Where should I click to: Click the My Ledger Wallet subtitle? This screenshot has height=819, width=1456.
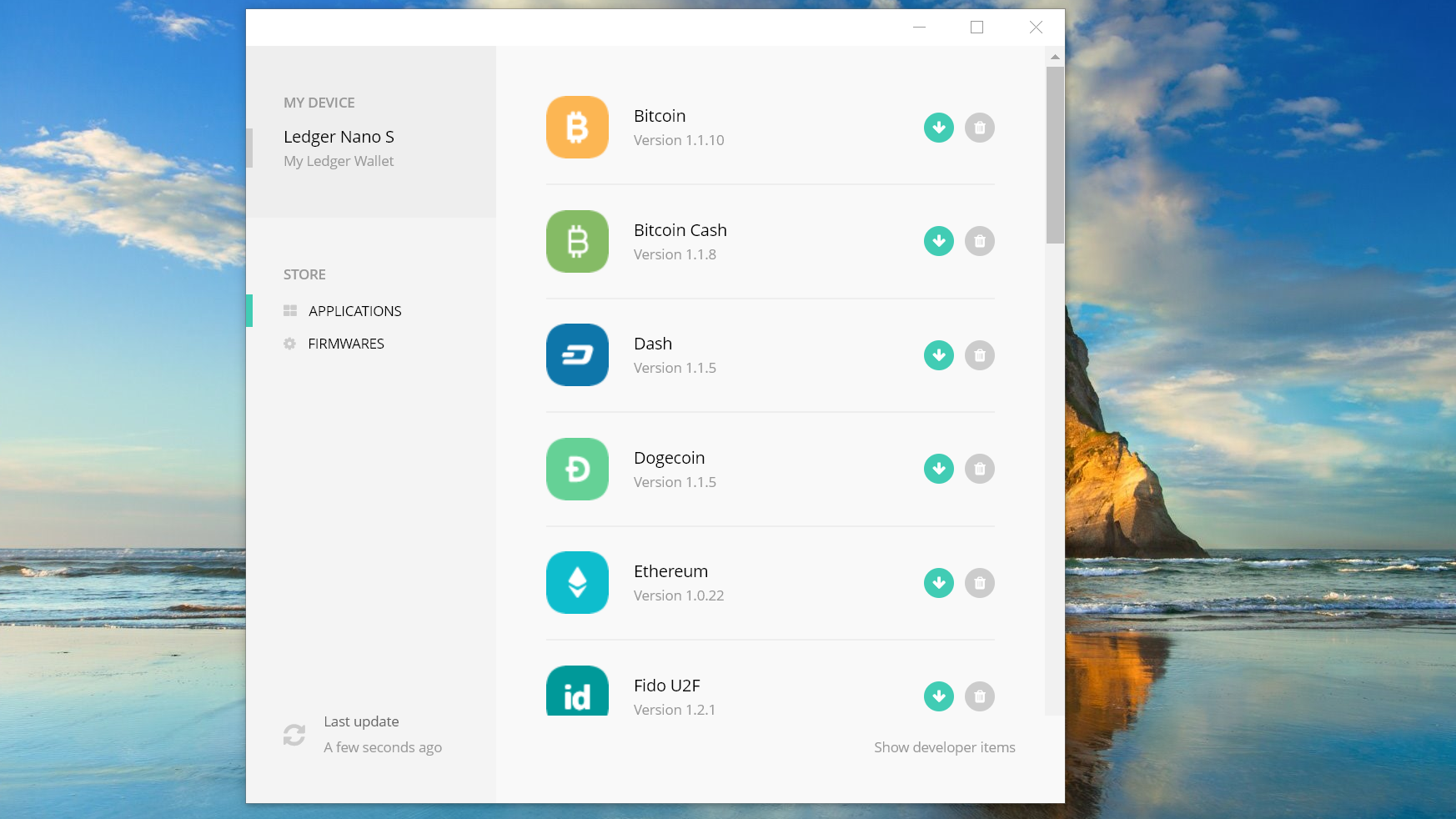click(339, 161)
